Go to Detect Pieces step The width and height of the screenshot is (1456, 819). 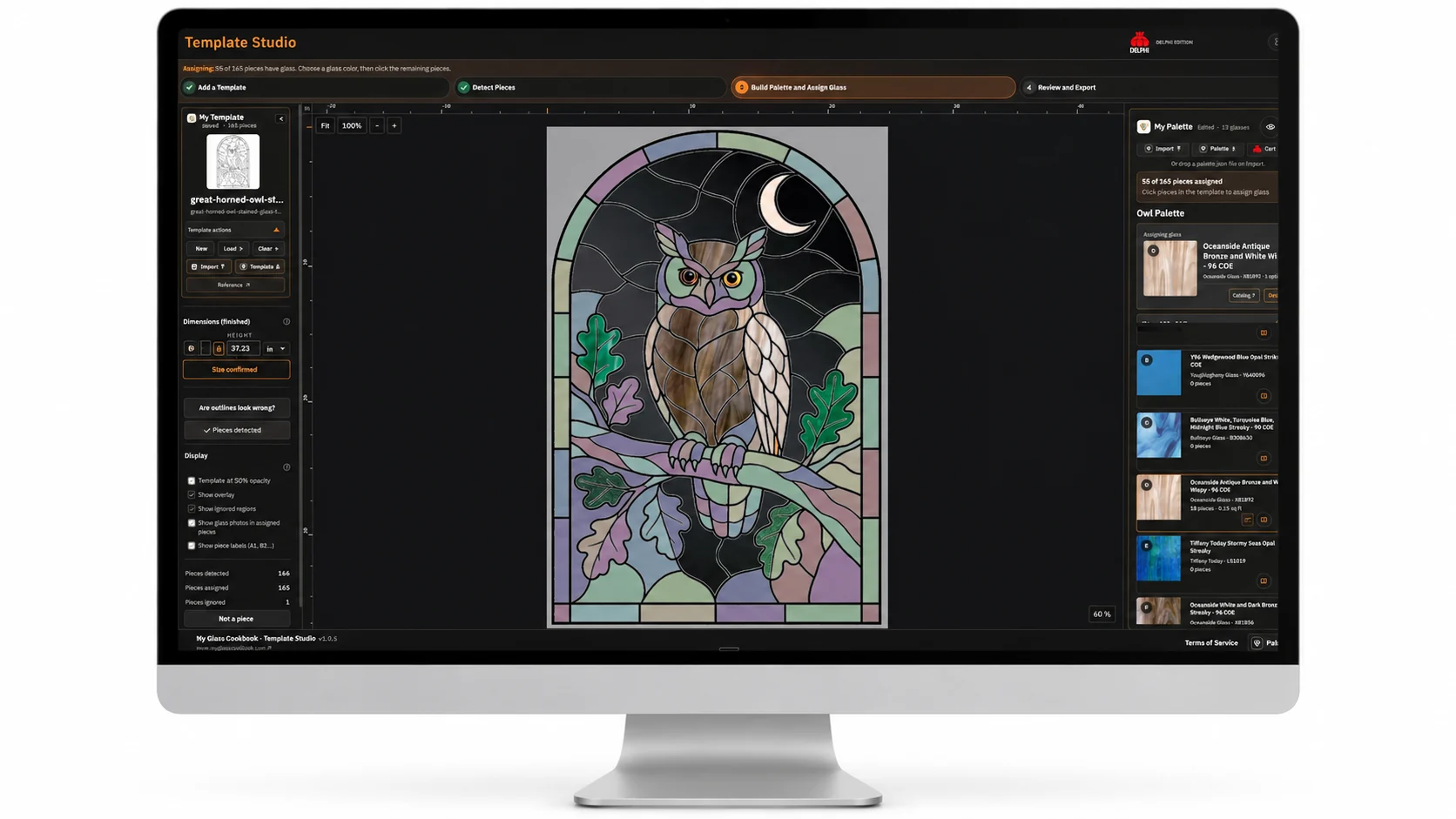[x=590, y=88]
